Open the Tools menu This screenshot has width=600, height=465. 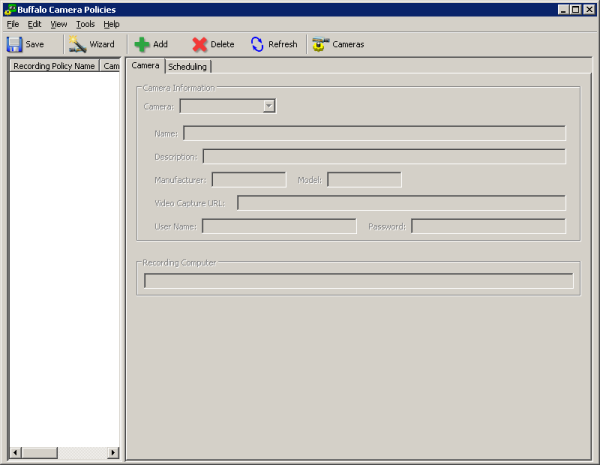(x=85, y=24)
